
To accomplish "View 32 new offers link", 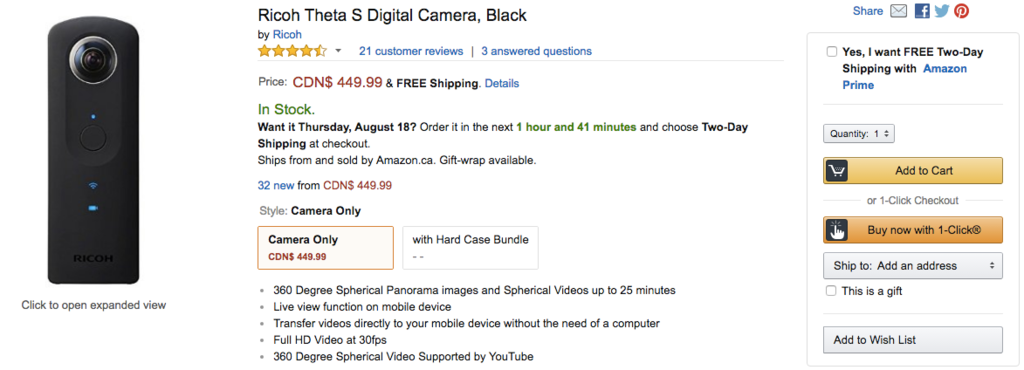I will (x=276, y=185).
